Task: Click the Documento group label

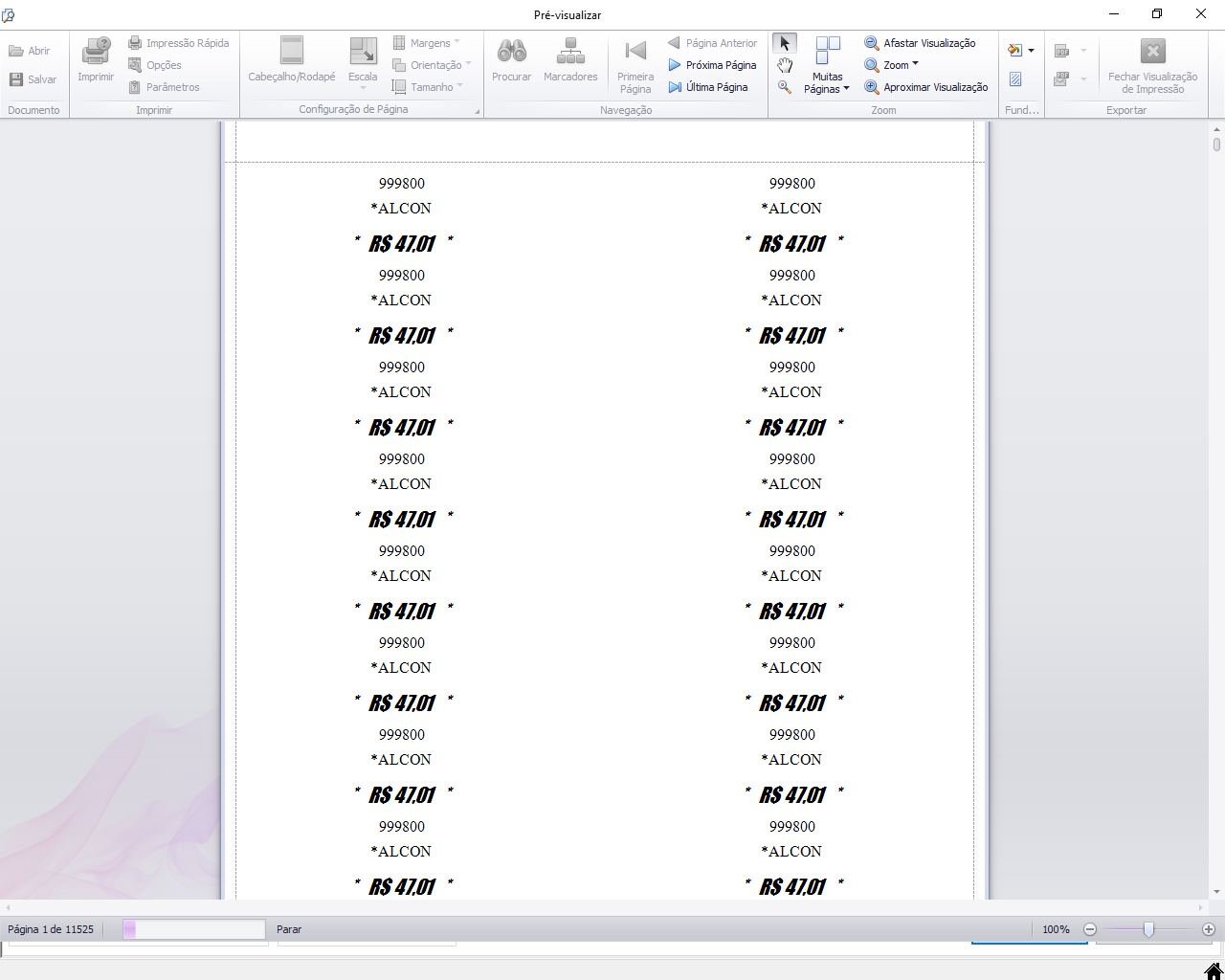Action: (x=33, y=110)
